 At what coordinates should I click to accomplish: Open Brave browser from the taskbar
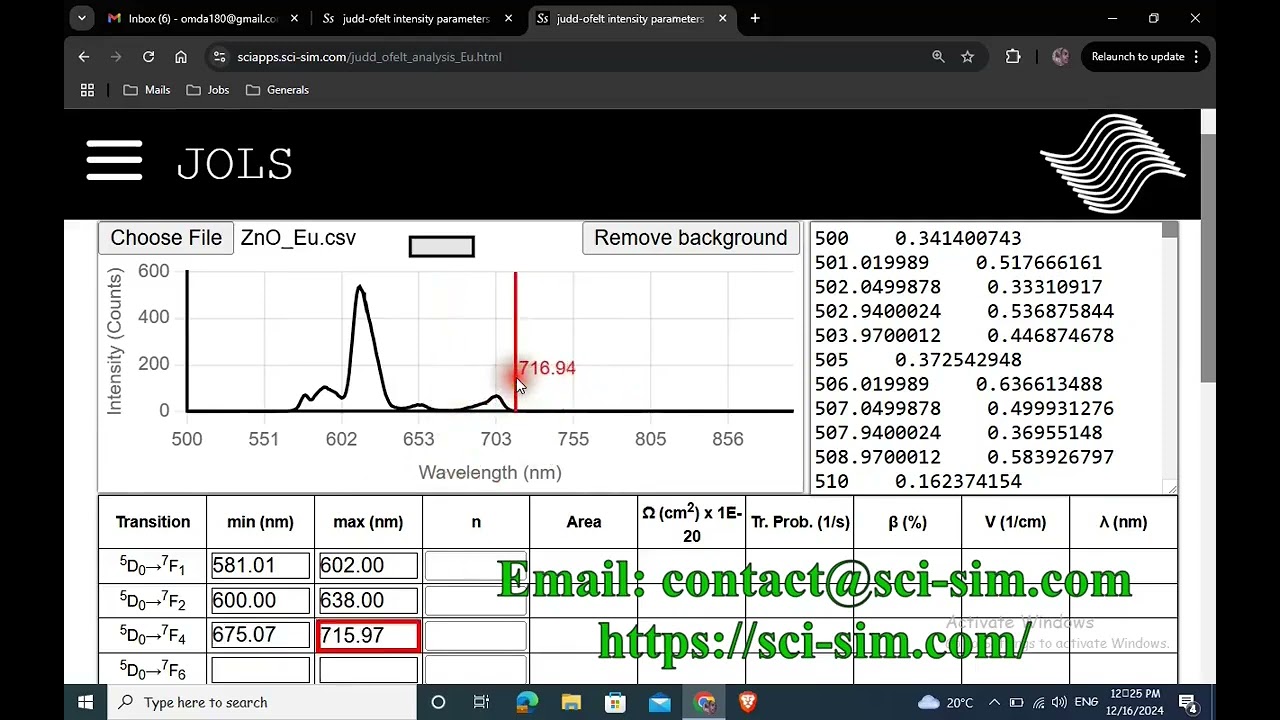coord(748,702)
